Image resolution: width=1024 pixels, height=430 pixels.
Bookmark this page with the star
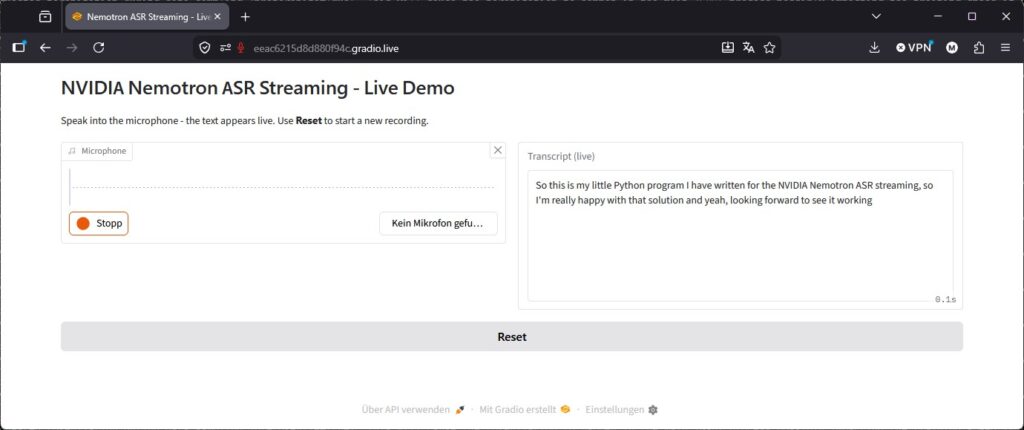tap(769, 48)
